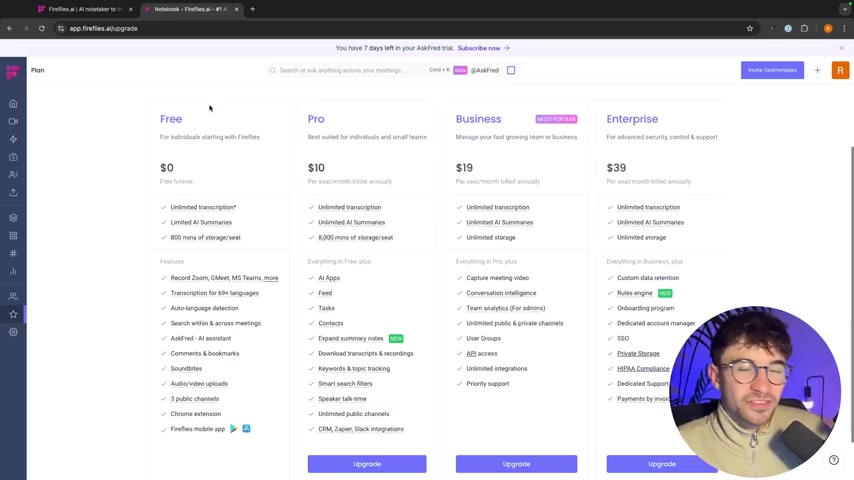Image resolution: width=854 pixels, height=480 pixels.
Task: Click 'CRM, Zapier, Slack integrations' text
Action: click(361, 429)
